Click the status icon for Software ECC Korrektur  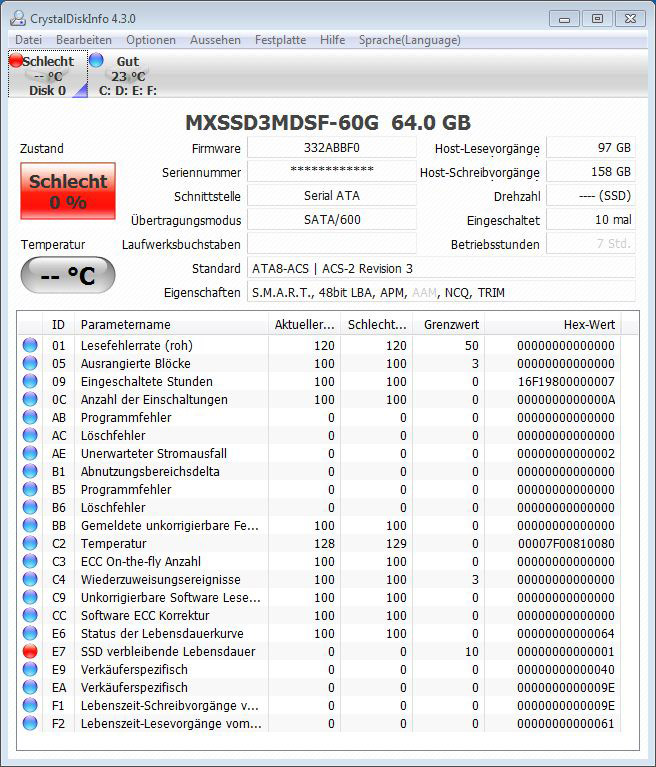pos(30,615)
